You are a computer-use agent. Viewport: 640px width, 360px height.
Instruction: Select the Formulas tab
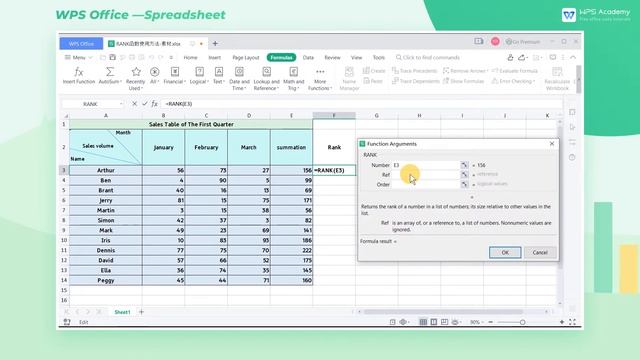point(281,58)
